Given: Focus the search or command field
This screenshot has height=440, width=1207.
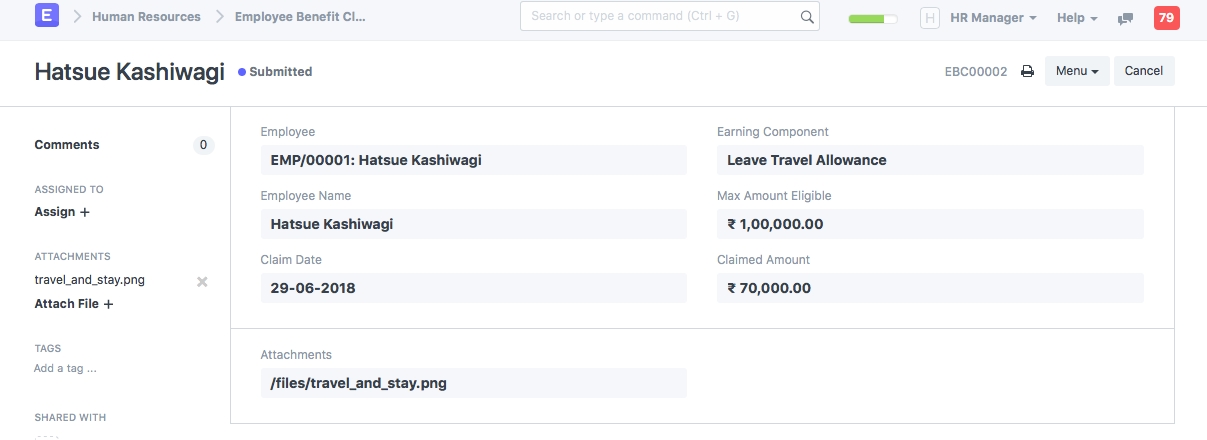Looking at the screenshot, I should pyautogui.click(x=660, y=16).
